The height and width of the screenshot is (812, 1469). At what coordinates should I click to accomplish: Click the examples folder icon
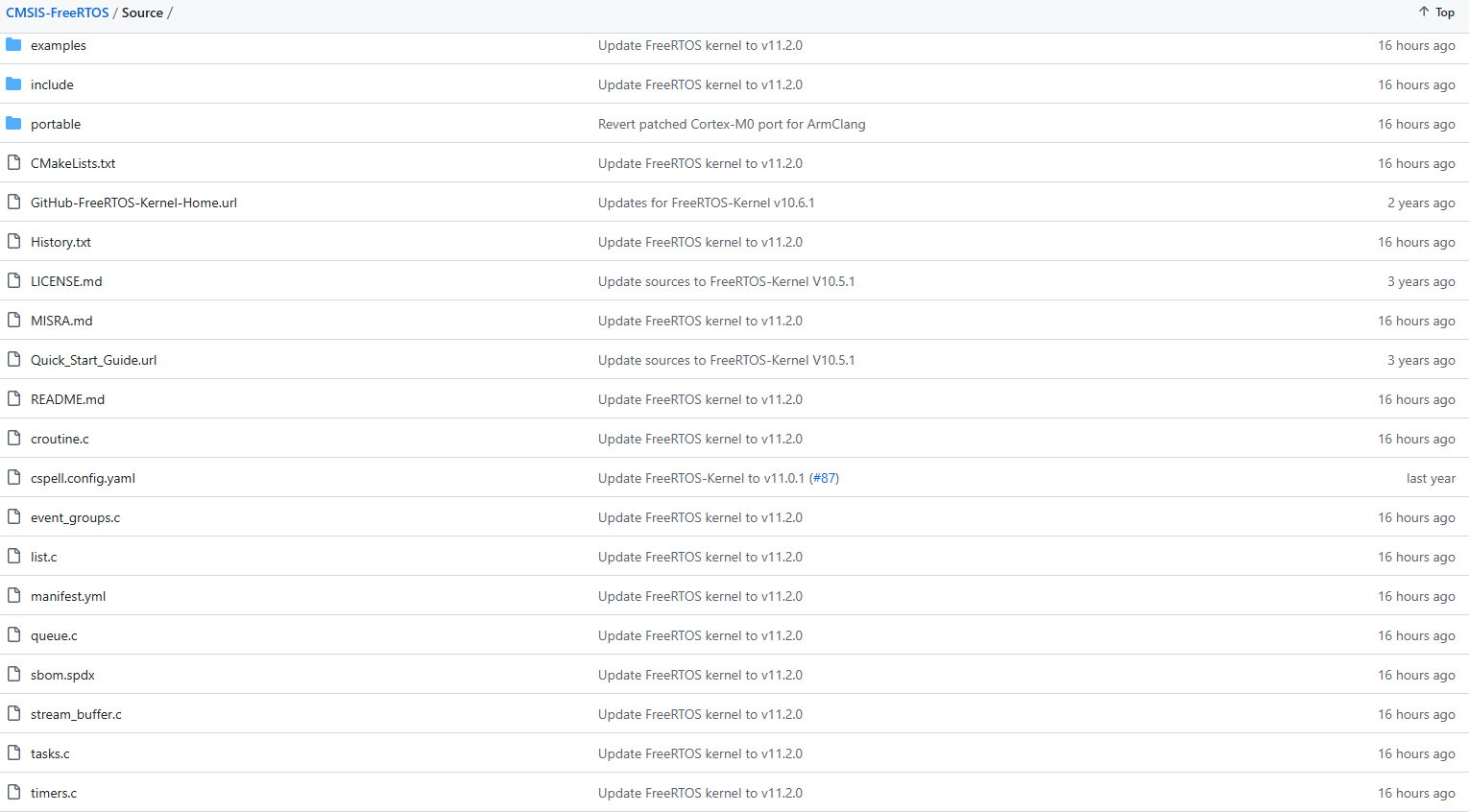13,45
